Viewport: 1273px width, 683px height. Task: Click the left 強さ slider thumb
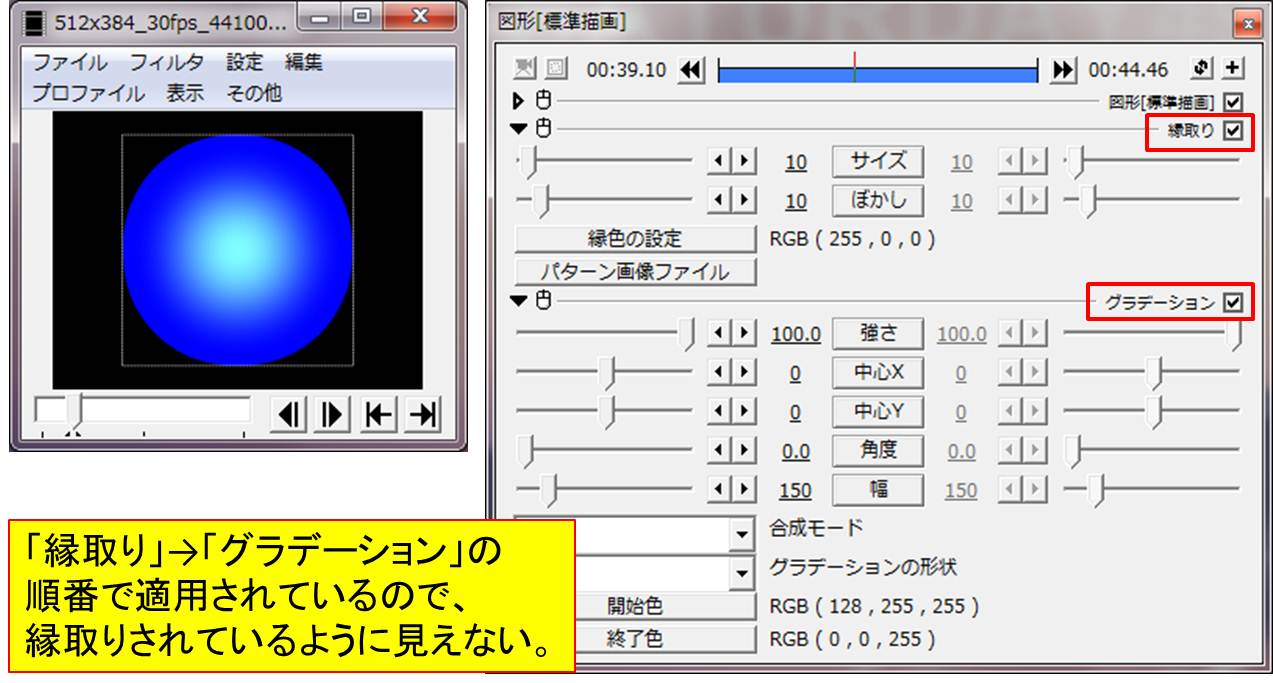tap(687, 333)
